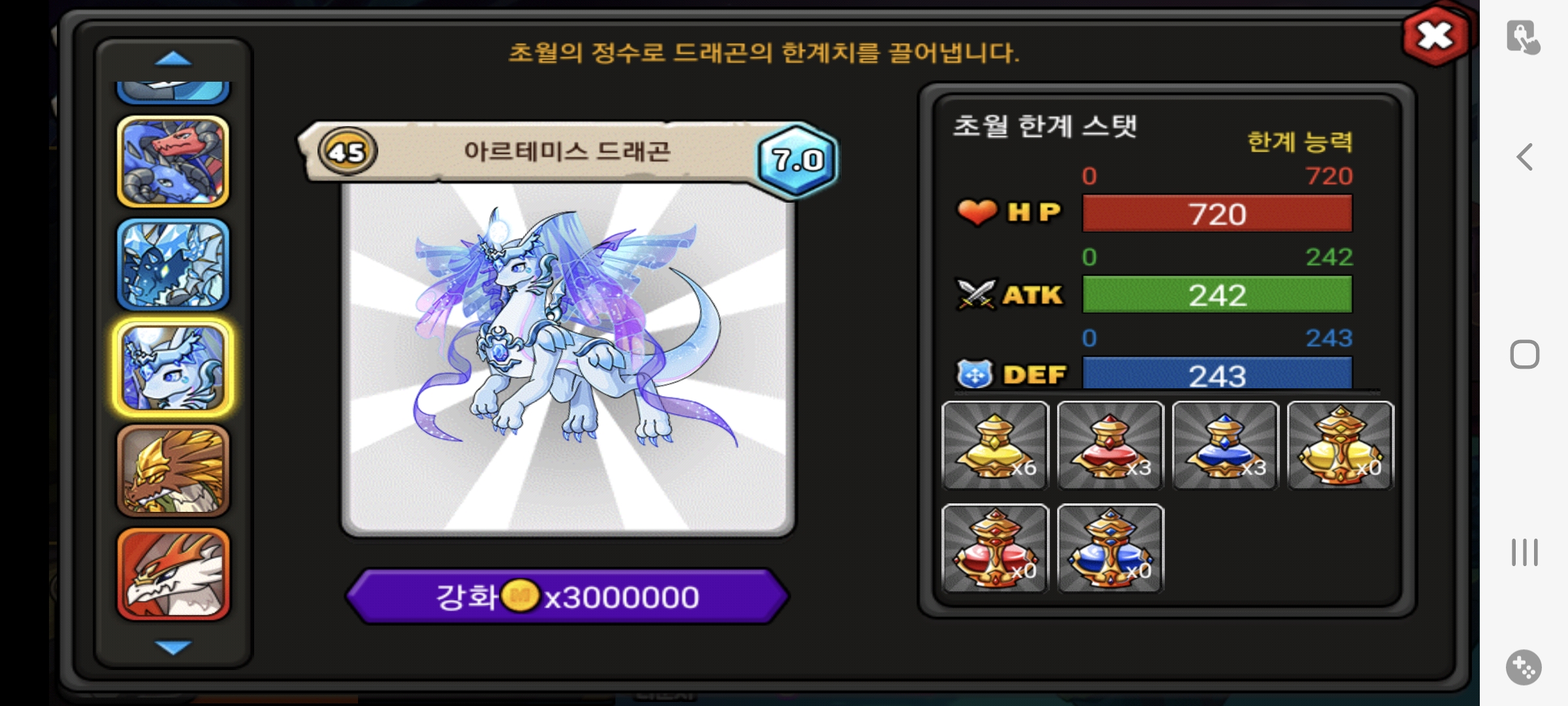This screenshot has width=1568, height=706.
Task: Choose the golden feathered dragon portrait
Action: click(x=173, y=471)
